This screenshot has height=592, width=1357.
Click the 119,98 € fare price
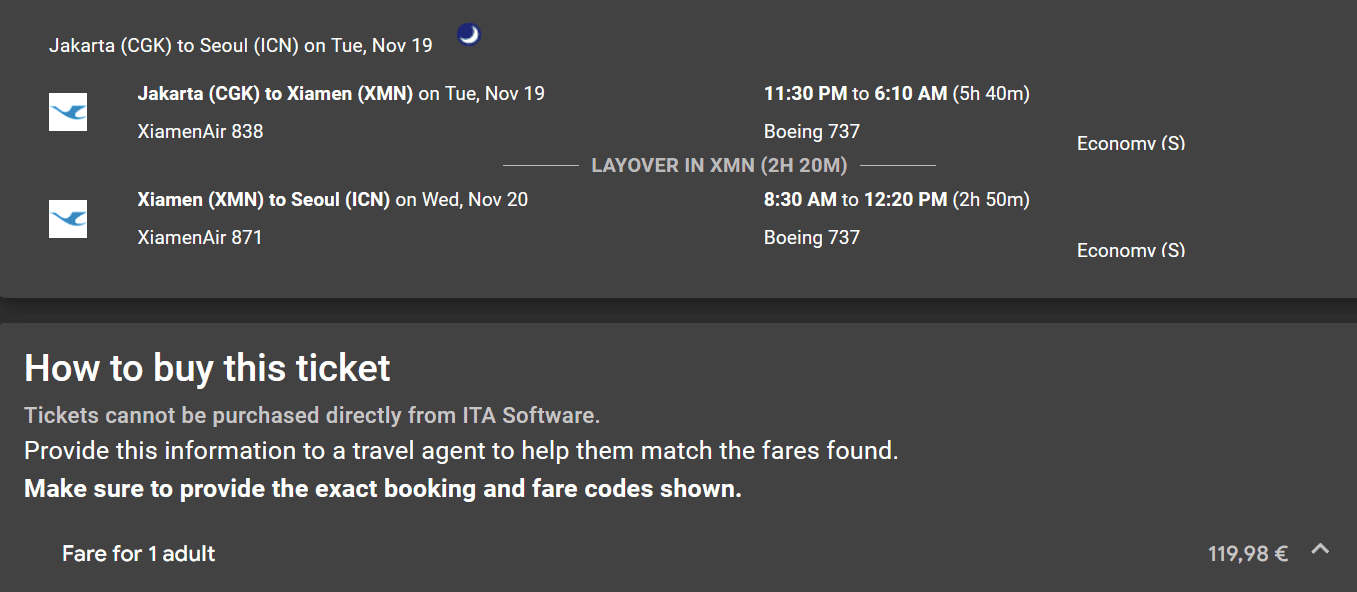[1247, 554]
